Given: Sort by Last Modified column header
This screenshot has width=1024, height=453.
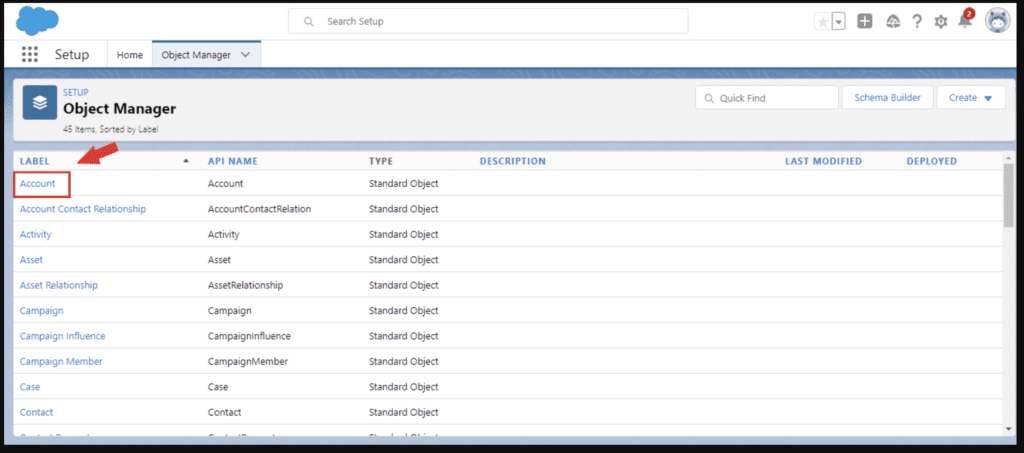Looking at the screenshot, I should point(823,161).
